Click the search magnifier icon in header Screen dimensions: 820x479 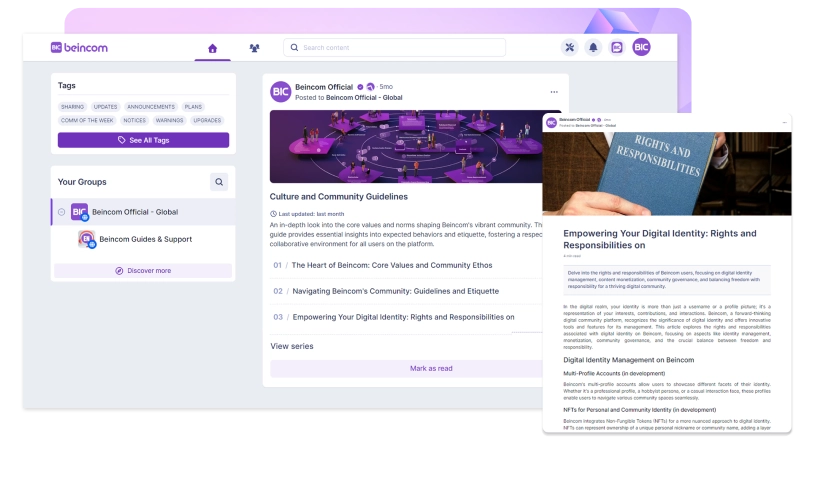click(x=294, y=48)
